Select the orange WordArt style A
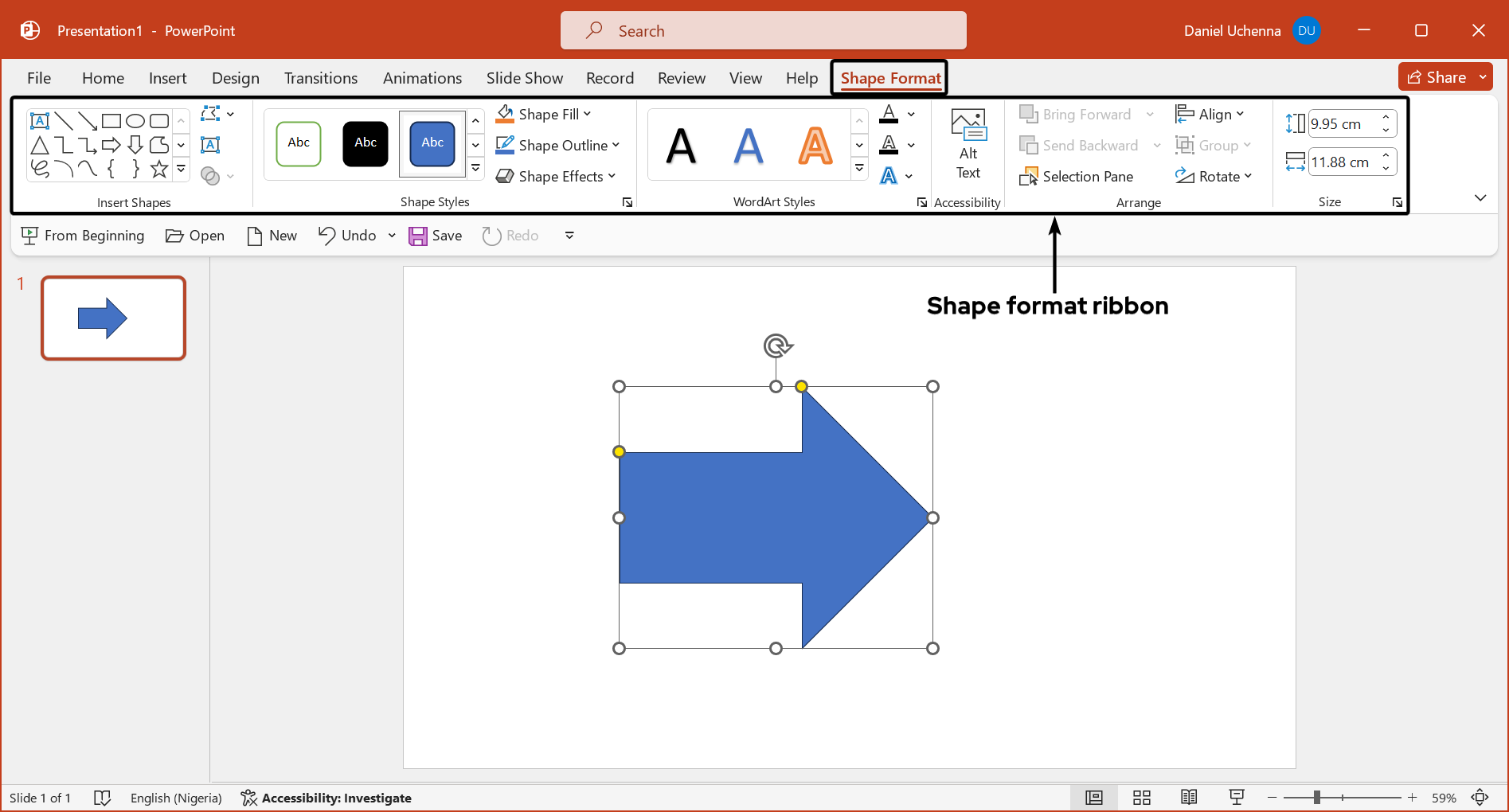 click(x=814, y=145)
